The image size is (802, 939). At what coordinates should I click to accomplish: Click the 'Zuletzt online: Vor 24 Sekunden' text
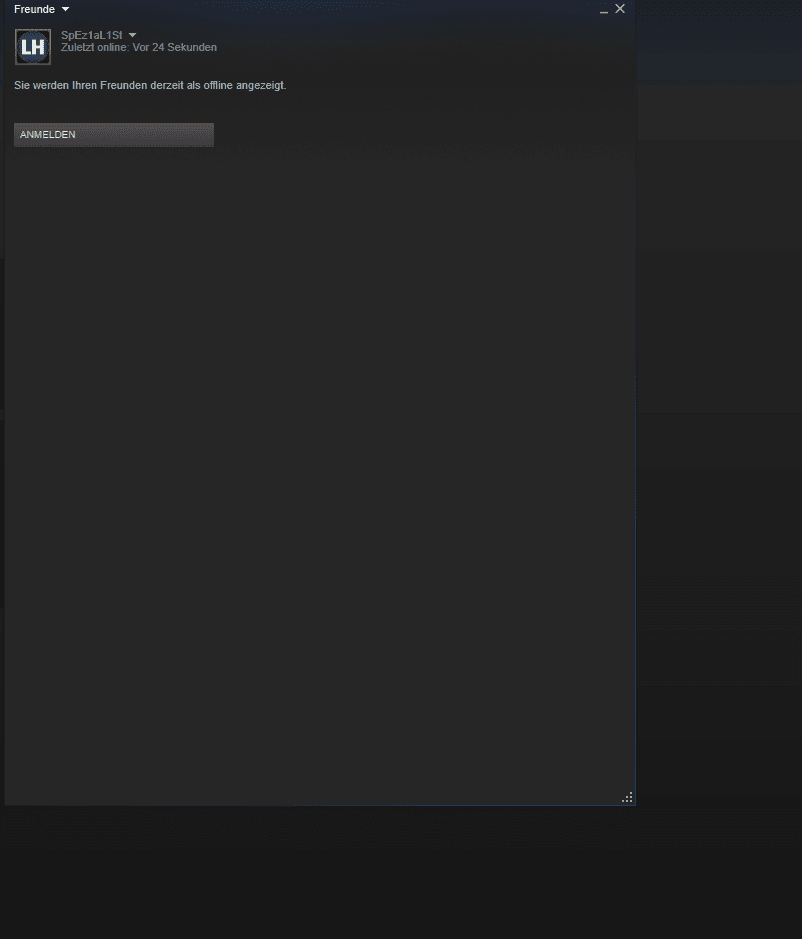pyautogui.click(x=139, y=47)
